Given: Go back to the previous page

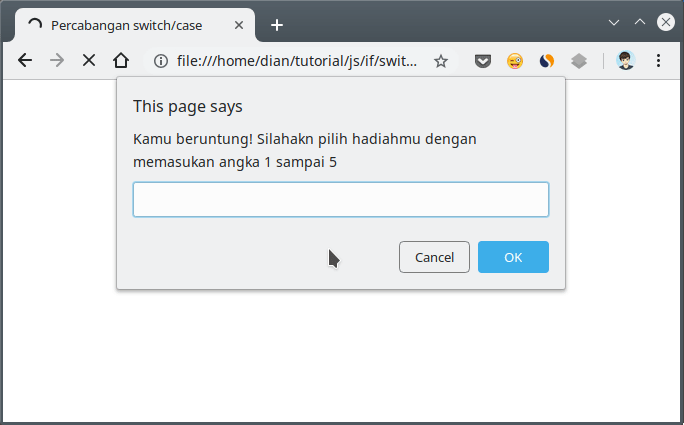Looking at the screenshot, I should (x=25, y=61).
